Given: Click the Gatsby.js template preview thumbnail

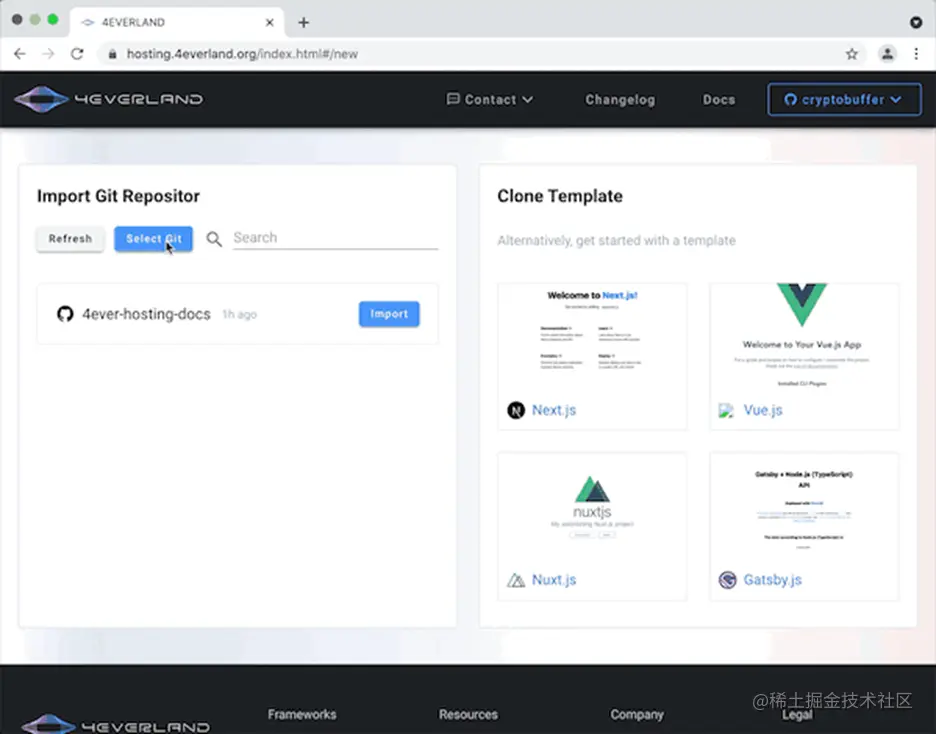Looking at the screenshot, I should [x=803, y=506].
